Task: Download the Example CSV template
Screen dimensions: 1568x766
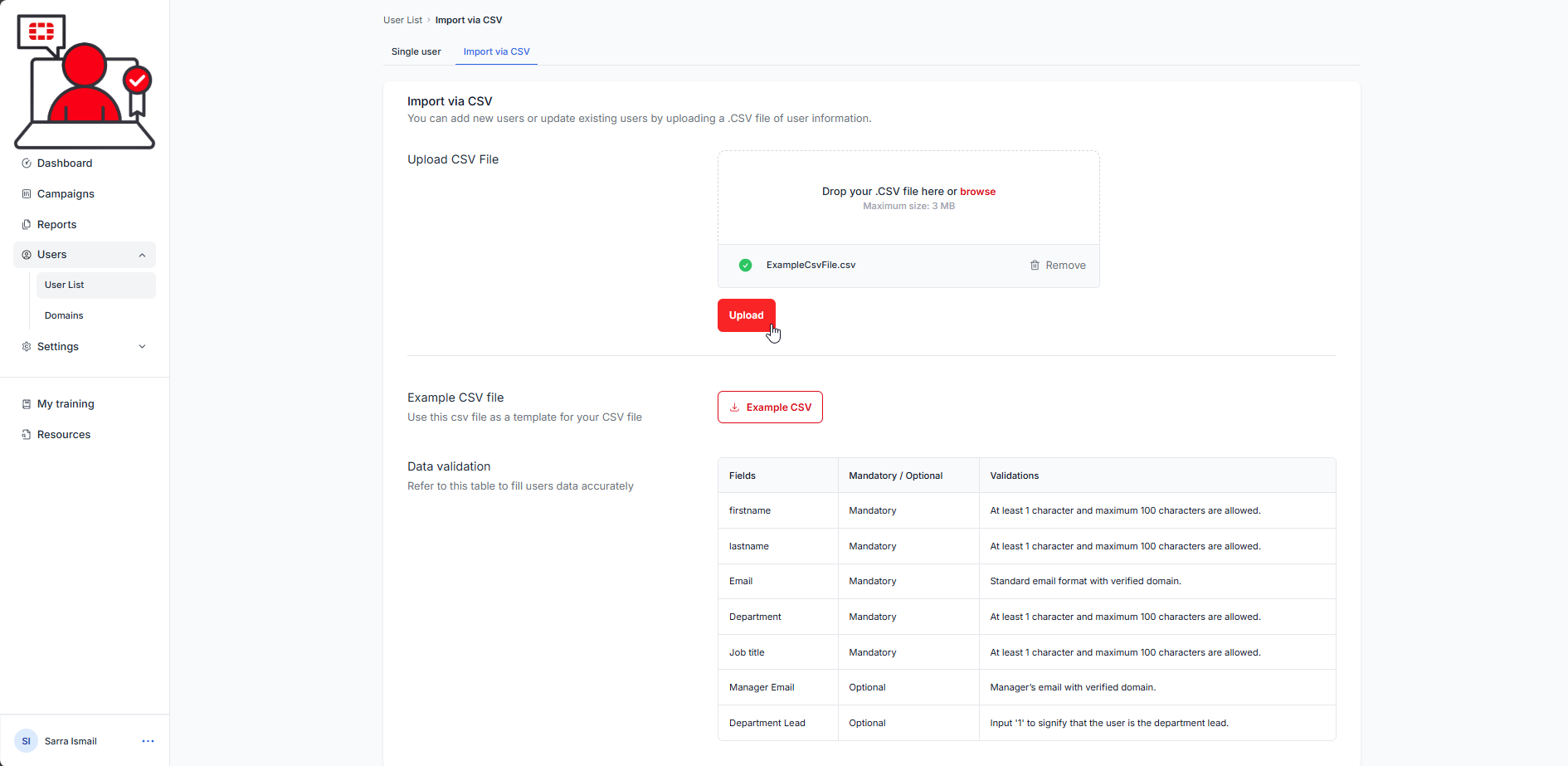Action: [x=770, y=407]
